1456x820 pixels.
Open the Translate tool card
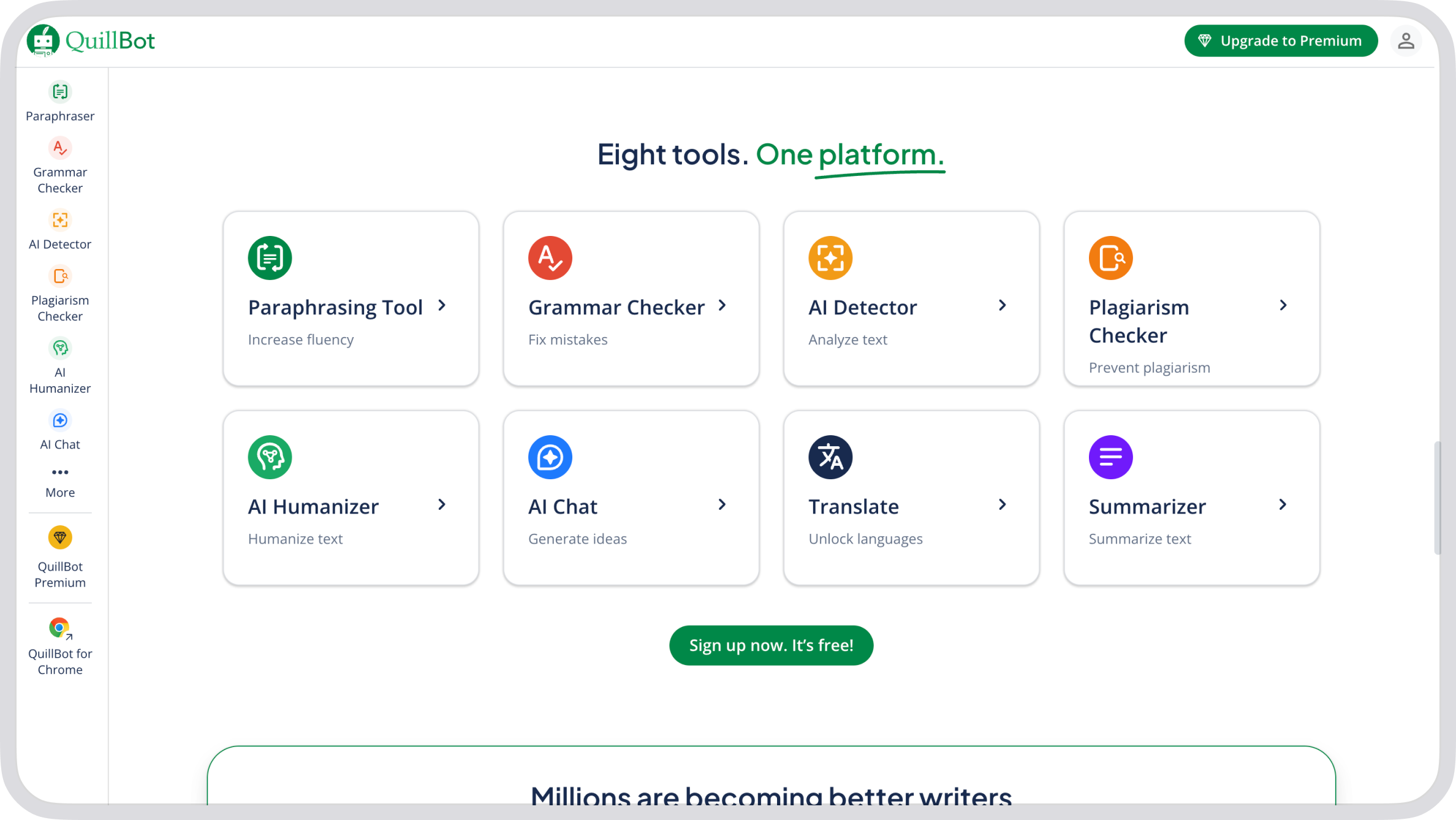(911, 498)
